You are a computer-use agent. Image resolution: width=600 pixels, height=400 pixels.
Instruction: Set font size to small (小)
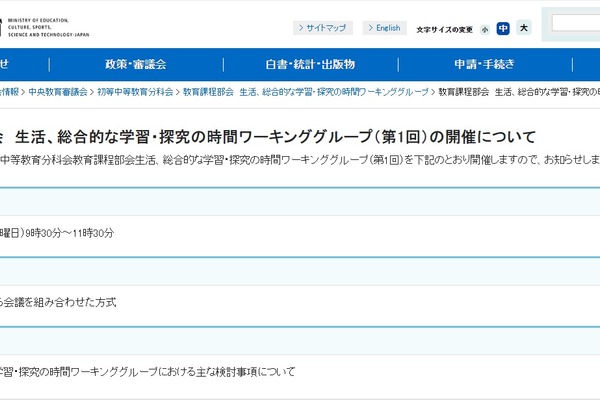[x=485, y=29]
